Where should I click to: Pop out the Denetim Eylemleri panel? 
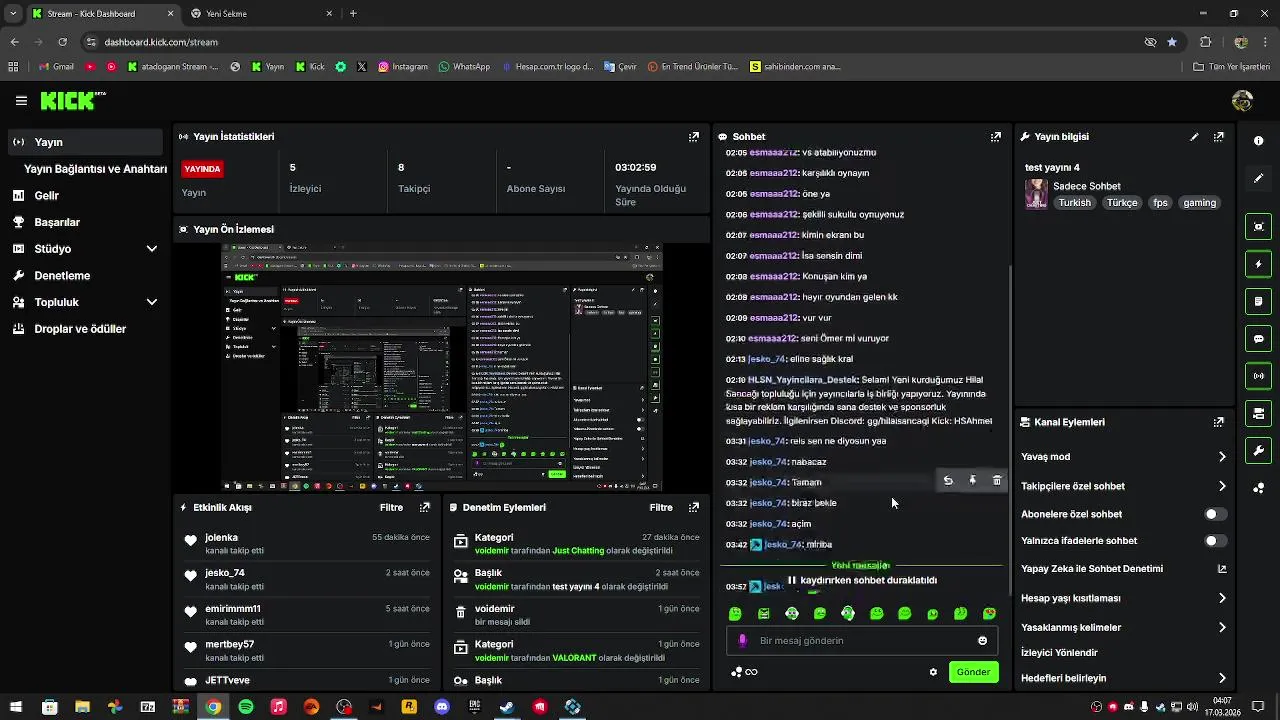coord(694,508)
